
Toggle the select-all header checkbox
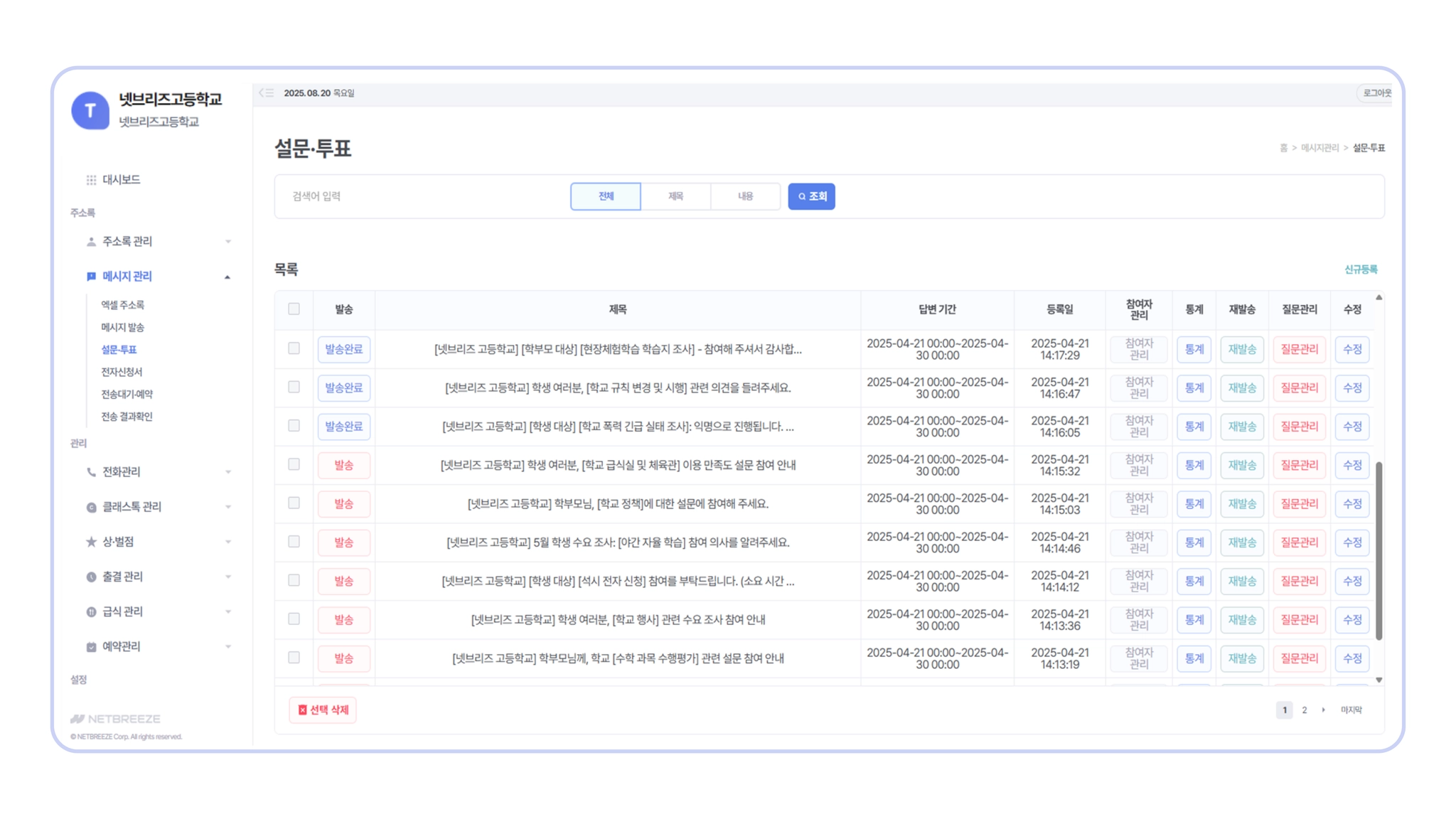294,309
